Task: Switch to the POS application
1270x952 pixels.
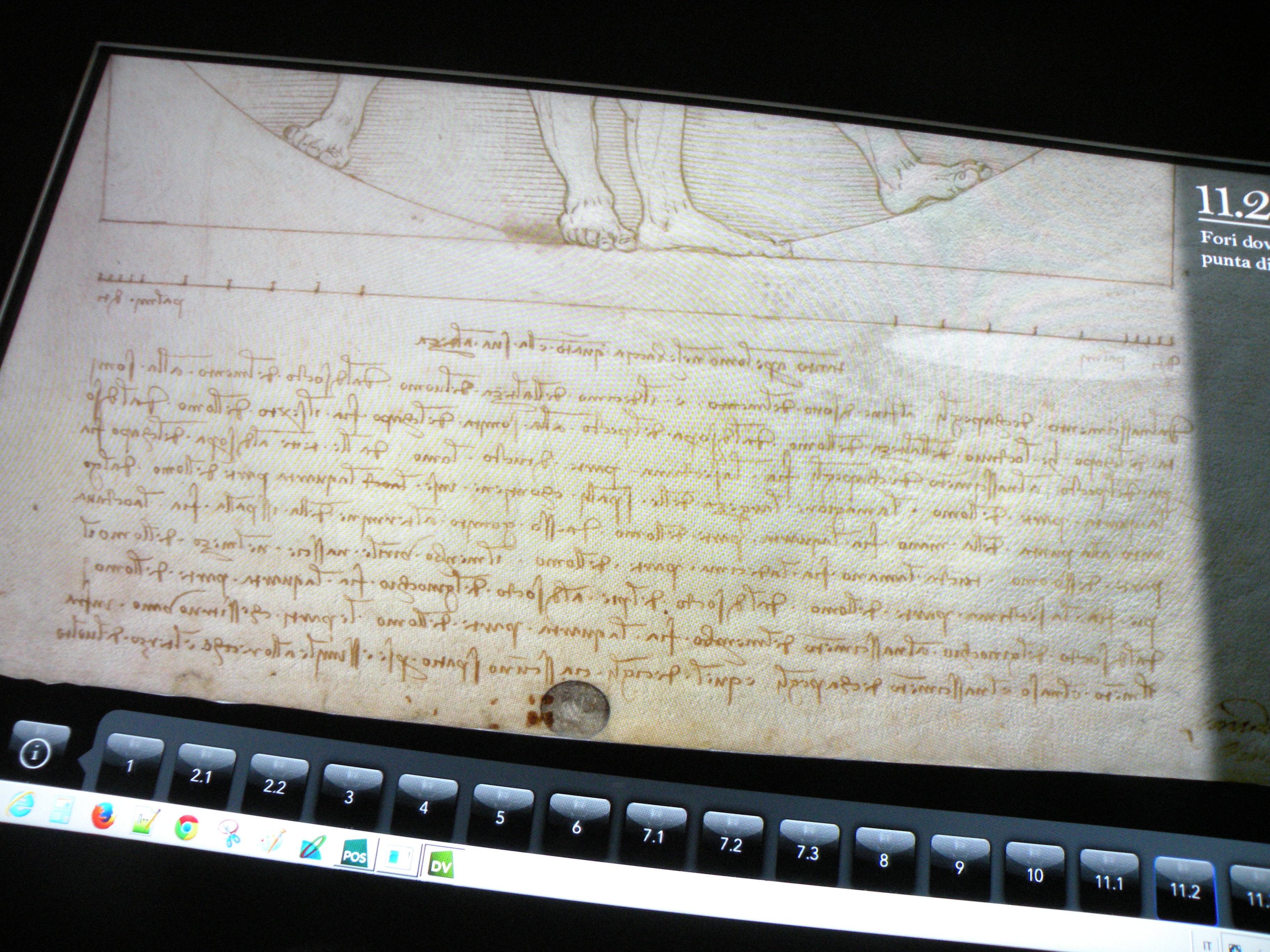Action: pos(355,855)
